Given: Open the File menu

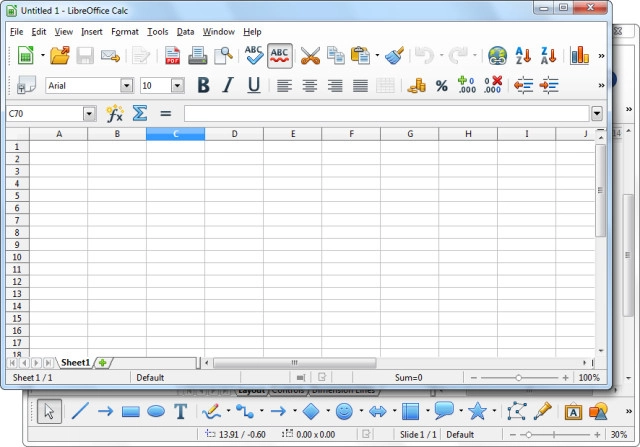Looking at the screenshot, I should [16, 32].
